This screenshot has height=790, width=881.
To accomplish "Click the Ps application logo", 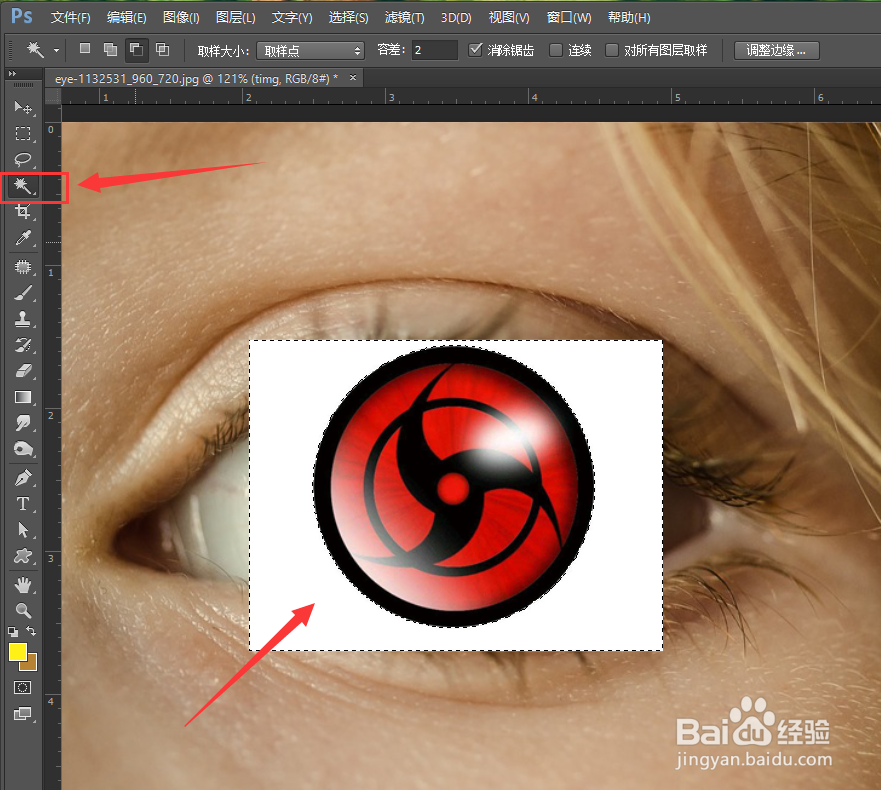I will [21, 16].
